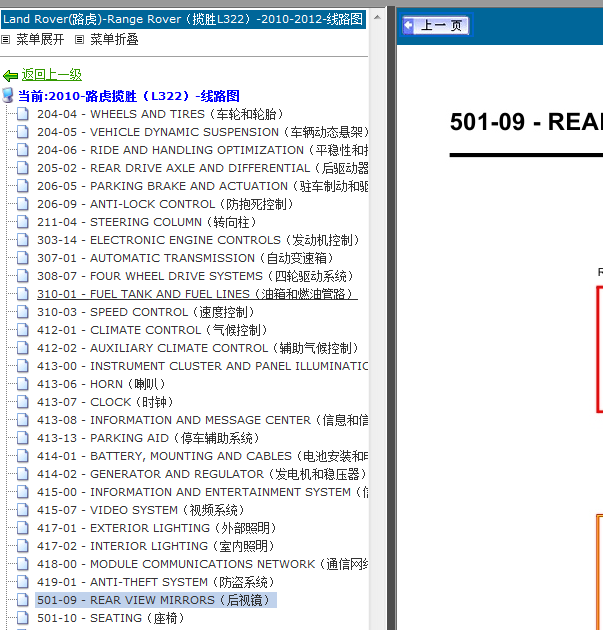Click the page icon beside 417-02 INTERIOR LIGHTING
603x630 pixels.
click(23, 546)
